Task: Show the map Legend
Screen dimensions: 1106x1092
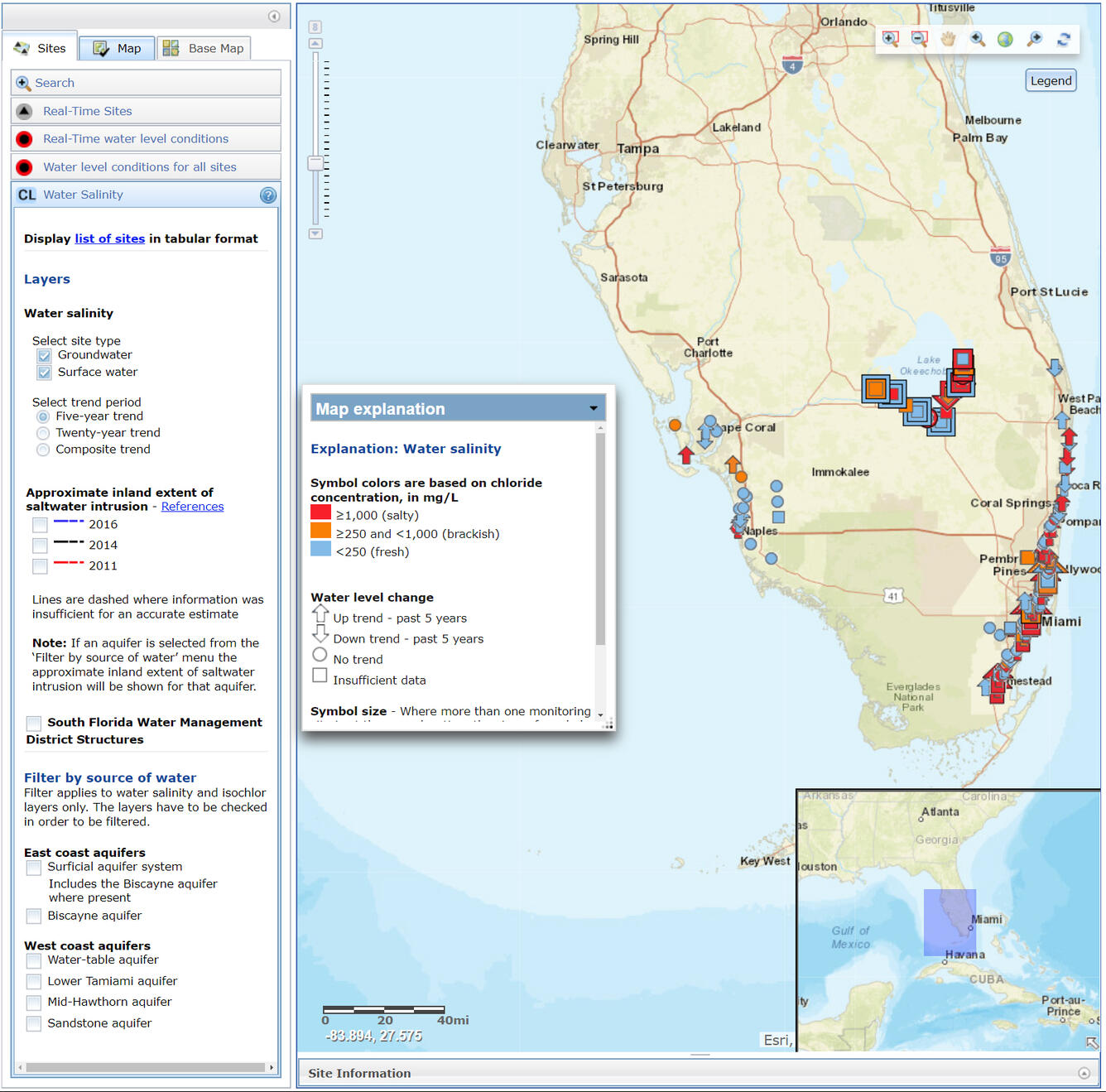Action: pos(1051,79)
